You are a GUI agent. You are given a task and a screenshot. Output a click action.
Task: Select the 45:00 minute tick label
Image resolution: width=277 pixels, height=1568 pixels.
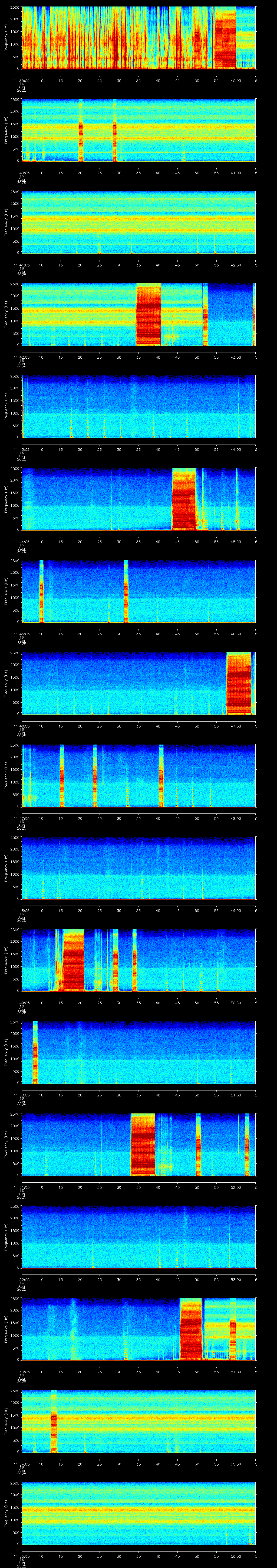(x=236, y=542)
